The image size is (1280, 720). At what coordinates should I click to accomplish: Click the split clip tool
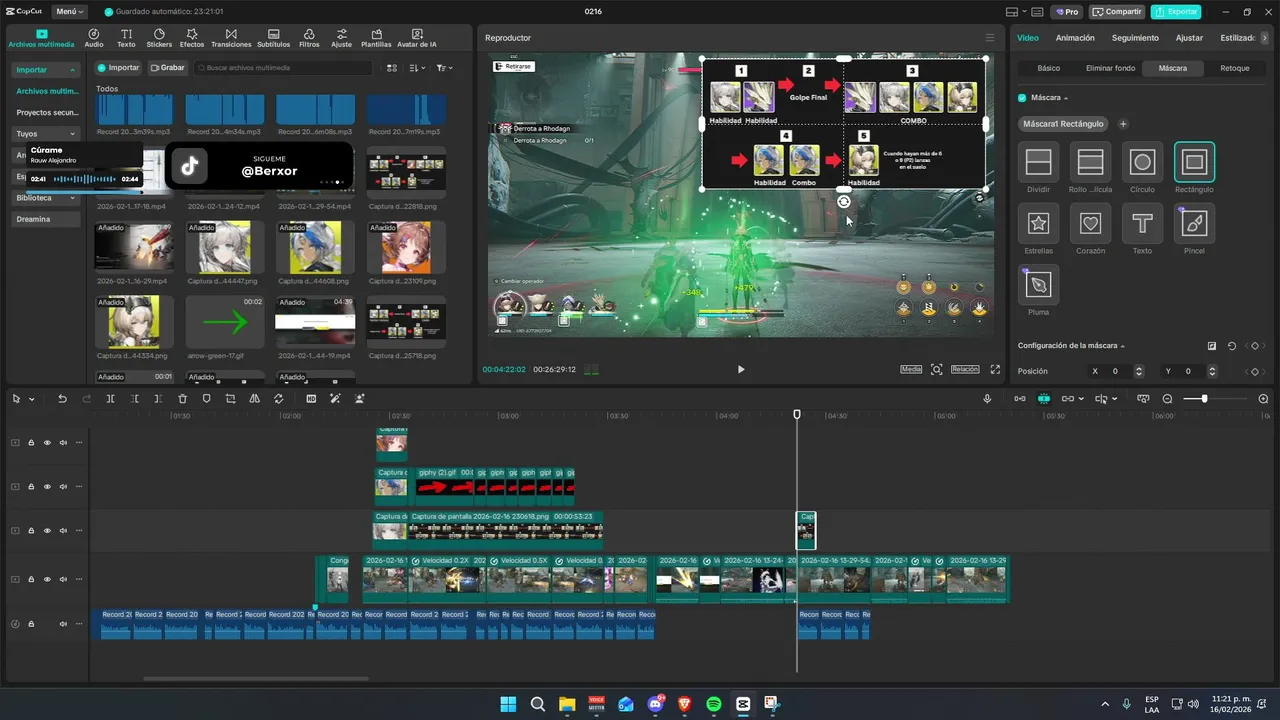(110, 399)
